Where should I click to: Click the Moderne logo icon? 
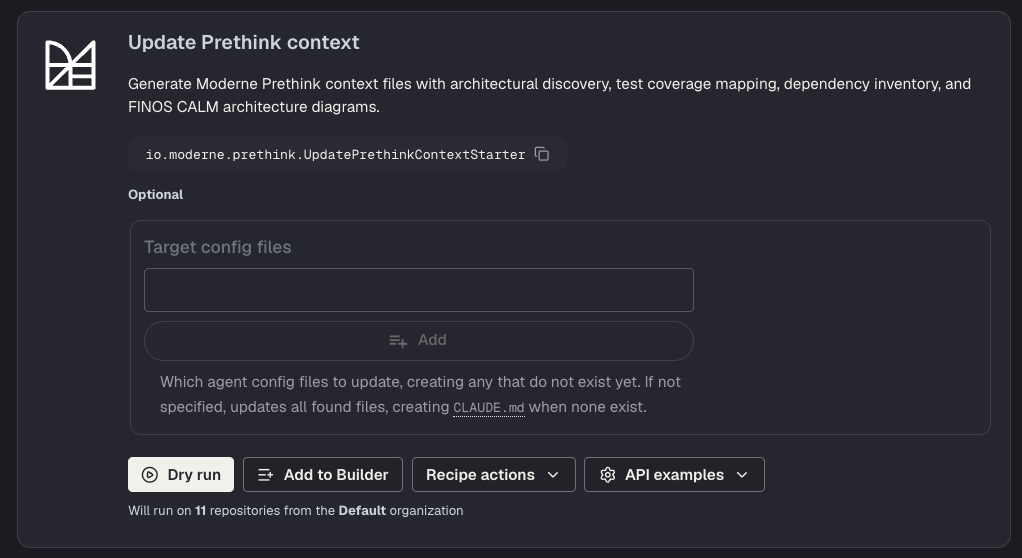tap(70, 65)
